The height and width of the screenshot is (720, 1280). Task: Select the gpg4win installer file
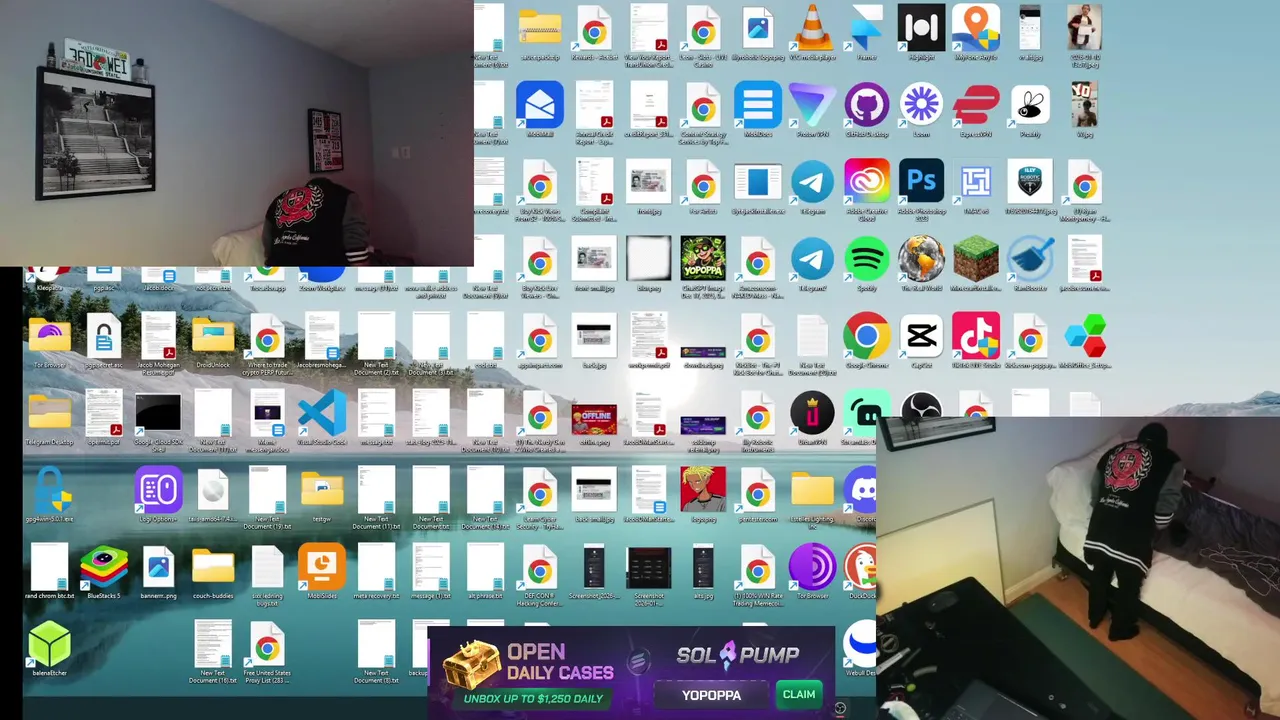pyautogui.click(x=49, y=490)
